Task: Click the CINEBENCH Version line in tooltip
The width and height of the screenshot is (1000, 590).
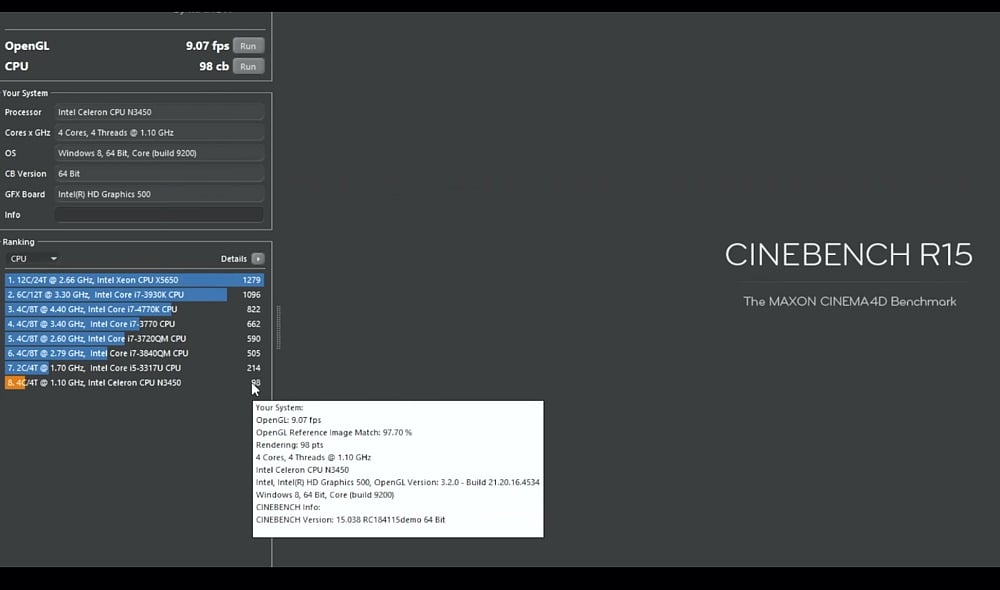Action: tap(350, 520)
